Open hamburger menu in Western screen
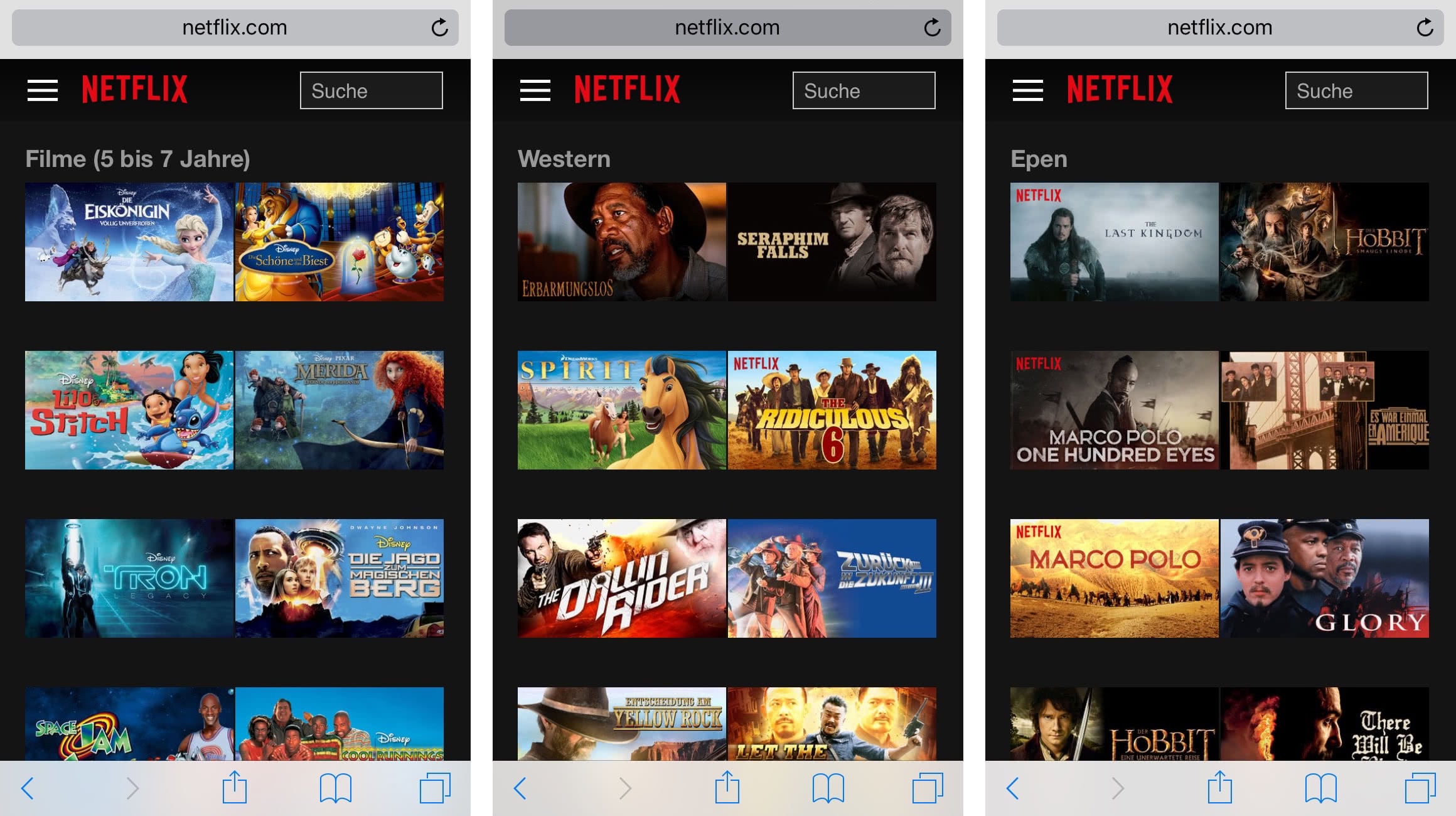Image resolution: width=1456 pixels, height=816 pixels. point(535,90)
